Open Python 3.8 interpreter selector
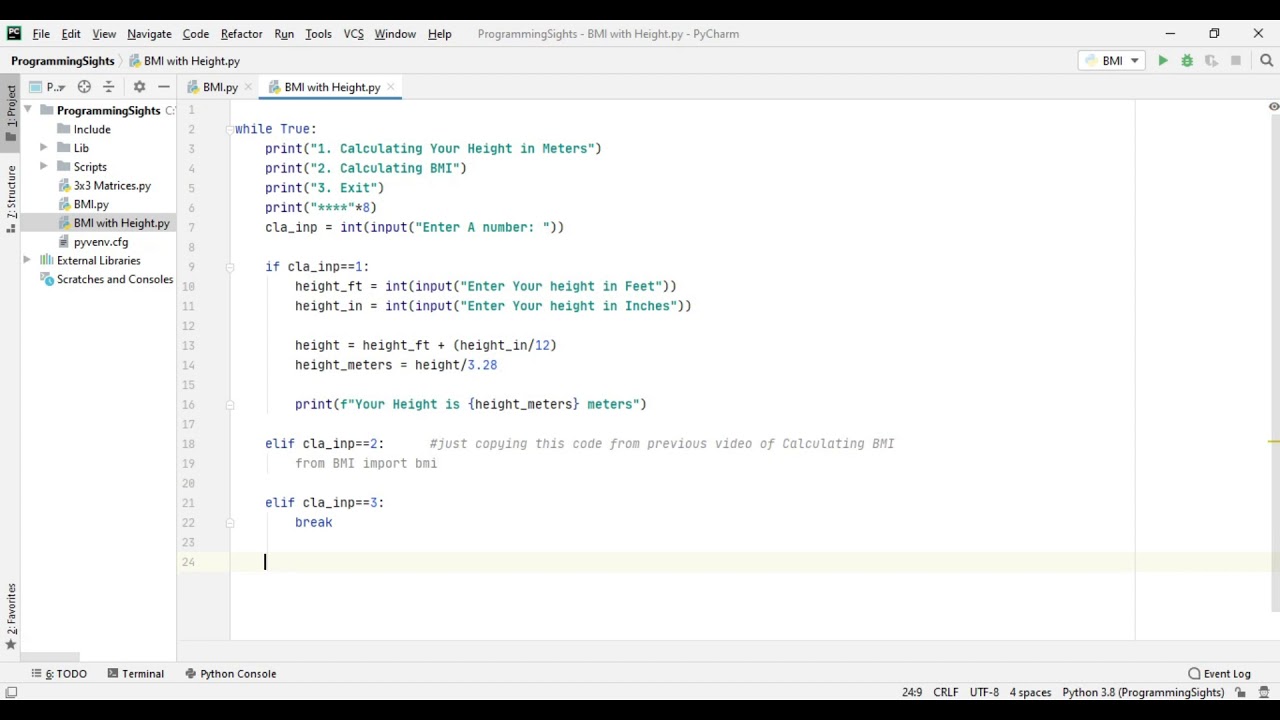This screenshot has height=720, width=1280. click(1143, 692)
